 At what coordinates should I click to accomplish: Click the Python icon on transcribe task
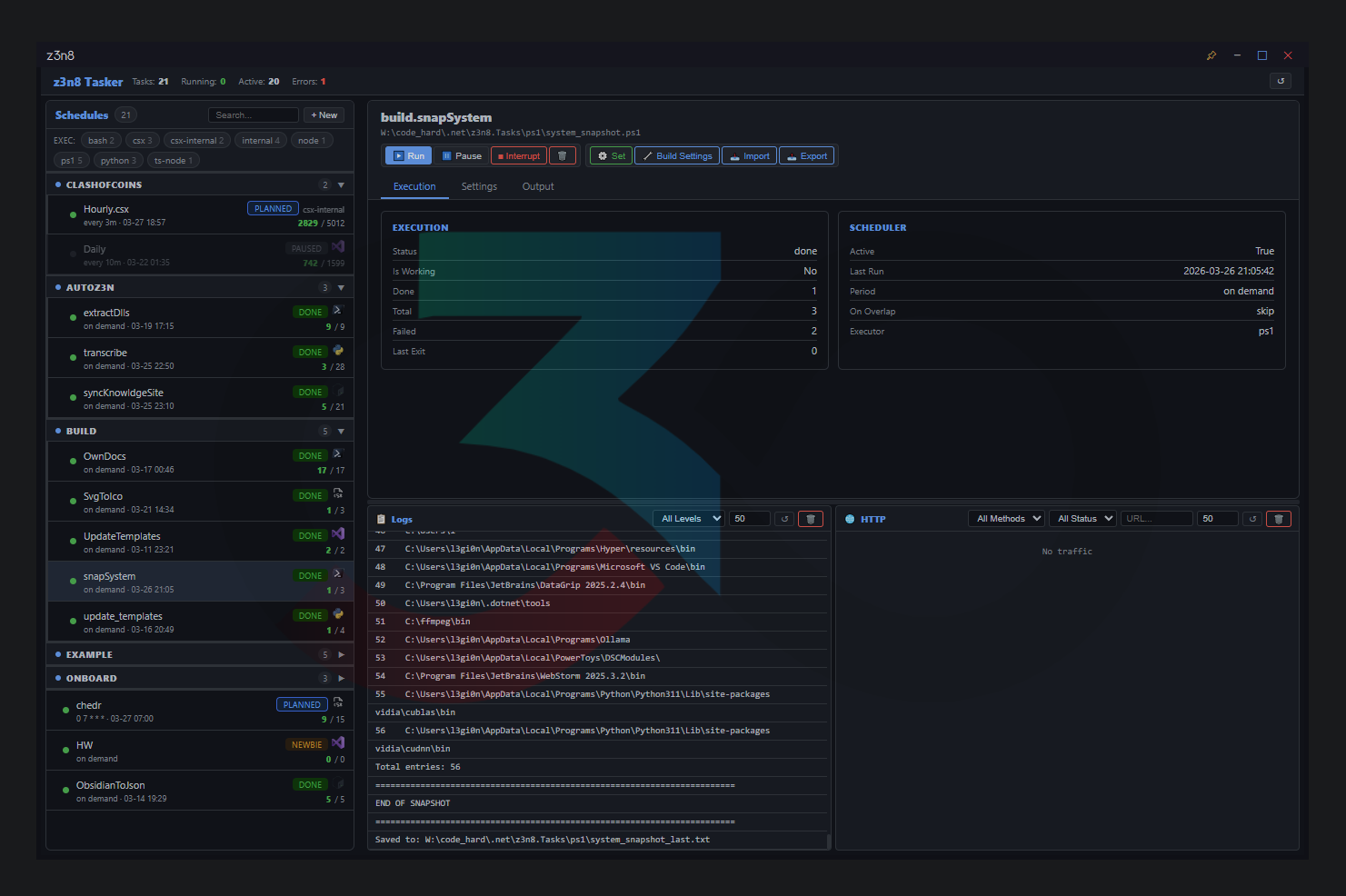click(x=338, y=351)
